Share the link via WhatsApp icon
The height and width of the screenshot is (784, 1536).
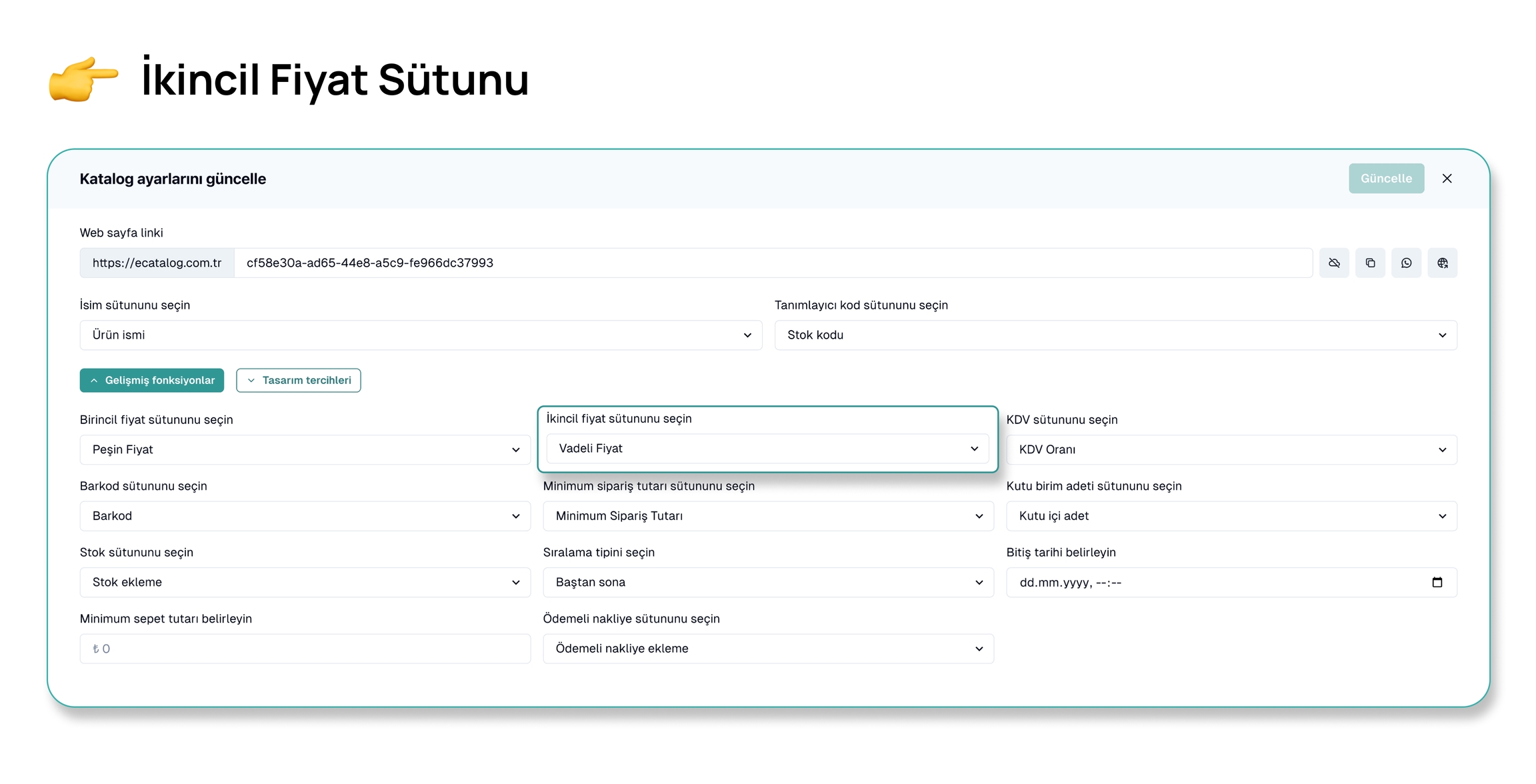[x=1406, y=263]
